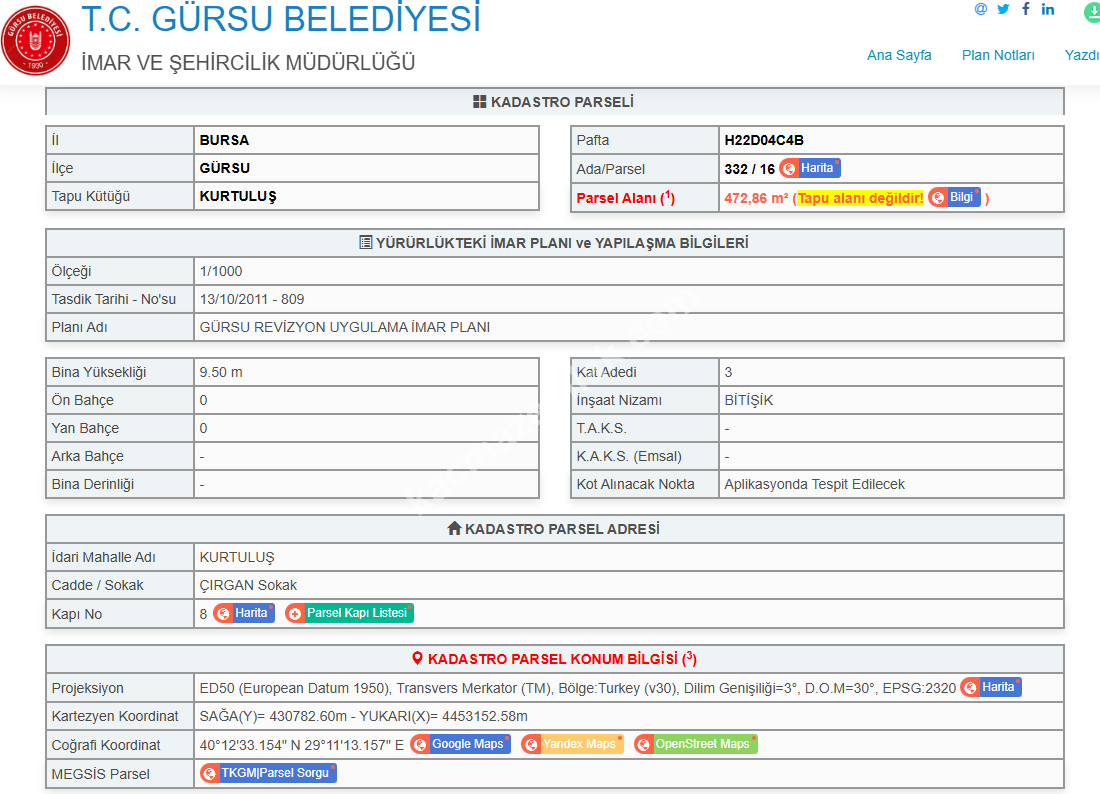1100x794 pixels.
Task: Click the LinkedIn icon in header
Action: pos(1048,9)
